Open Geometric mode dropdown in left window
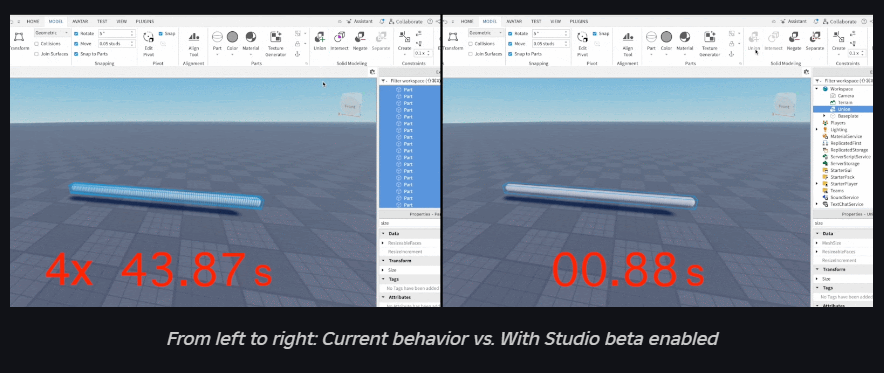Viewport: 884px width, 373px height. [x=52, y=33]
